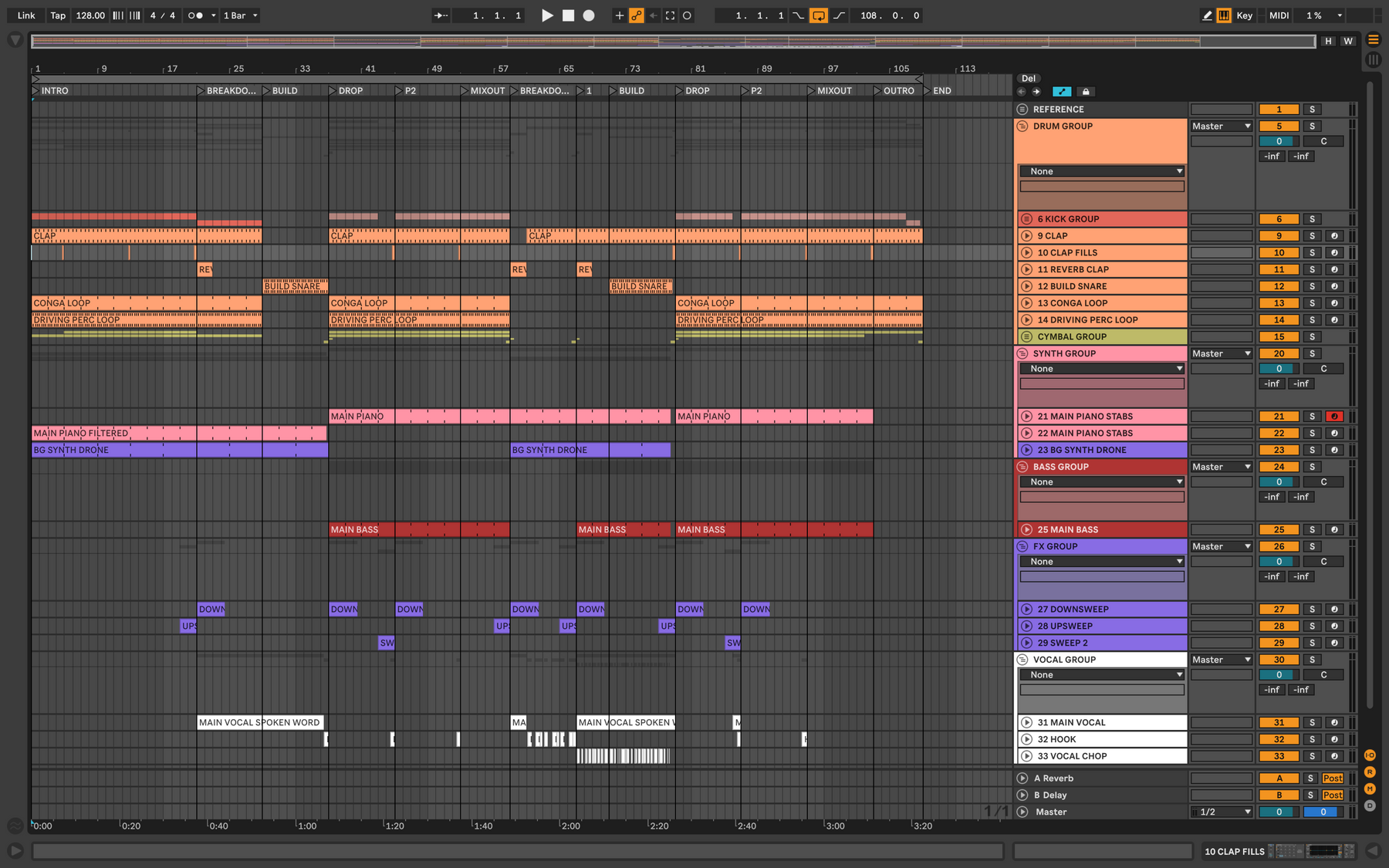Toggle the Automation Arm icon
Image resolution: width=1389 pixels, height=868 pixels.
(637, 15)
